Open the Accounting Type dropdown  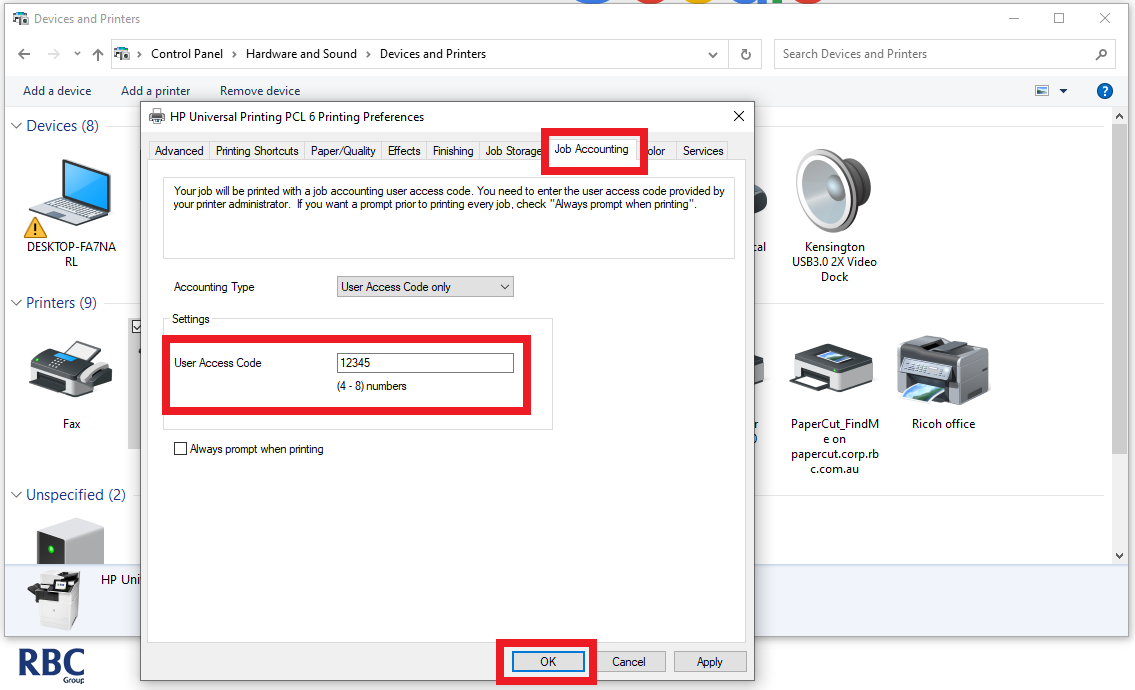tap(424, 286)
